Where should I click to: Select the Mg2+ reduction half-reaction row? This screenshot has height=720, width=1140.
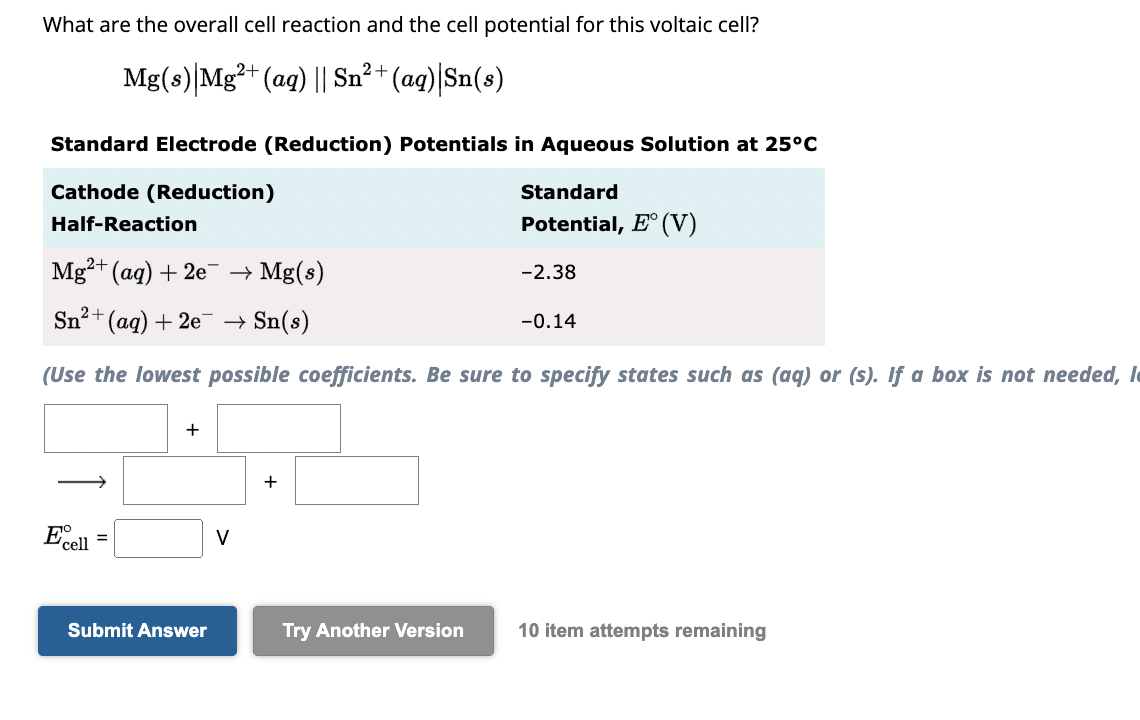click(186, 270)
